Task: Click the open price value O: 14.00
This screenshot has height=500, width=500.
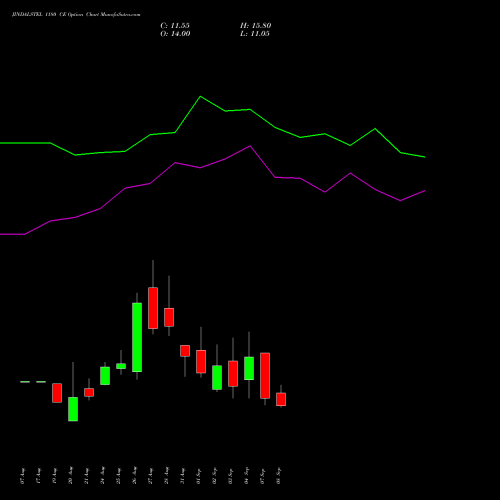Action: point(175,34)
